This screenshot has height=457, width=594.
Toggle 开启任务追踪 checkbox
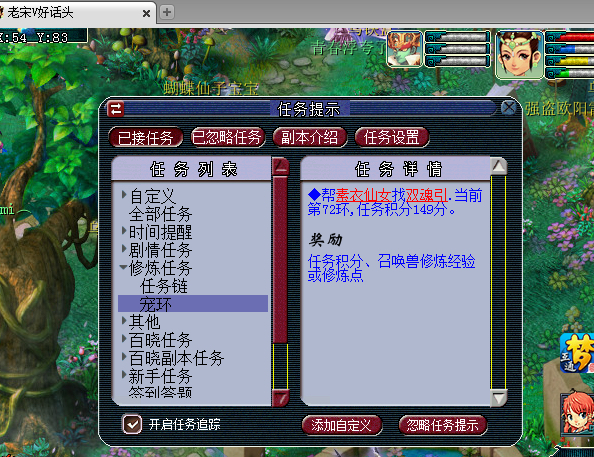pyautogui.click(x=132, y=424)
